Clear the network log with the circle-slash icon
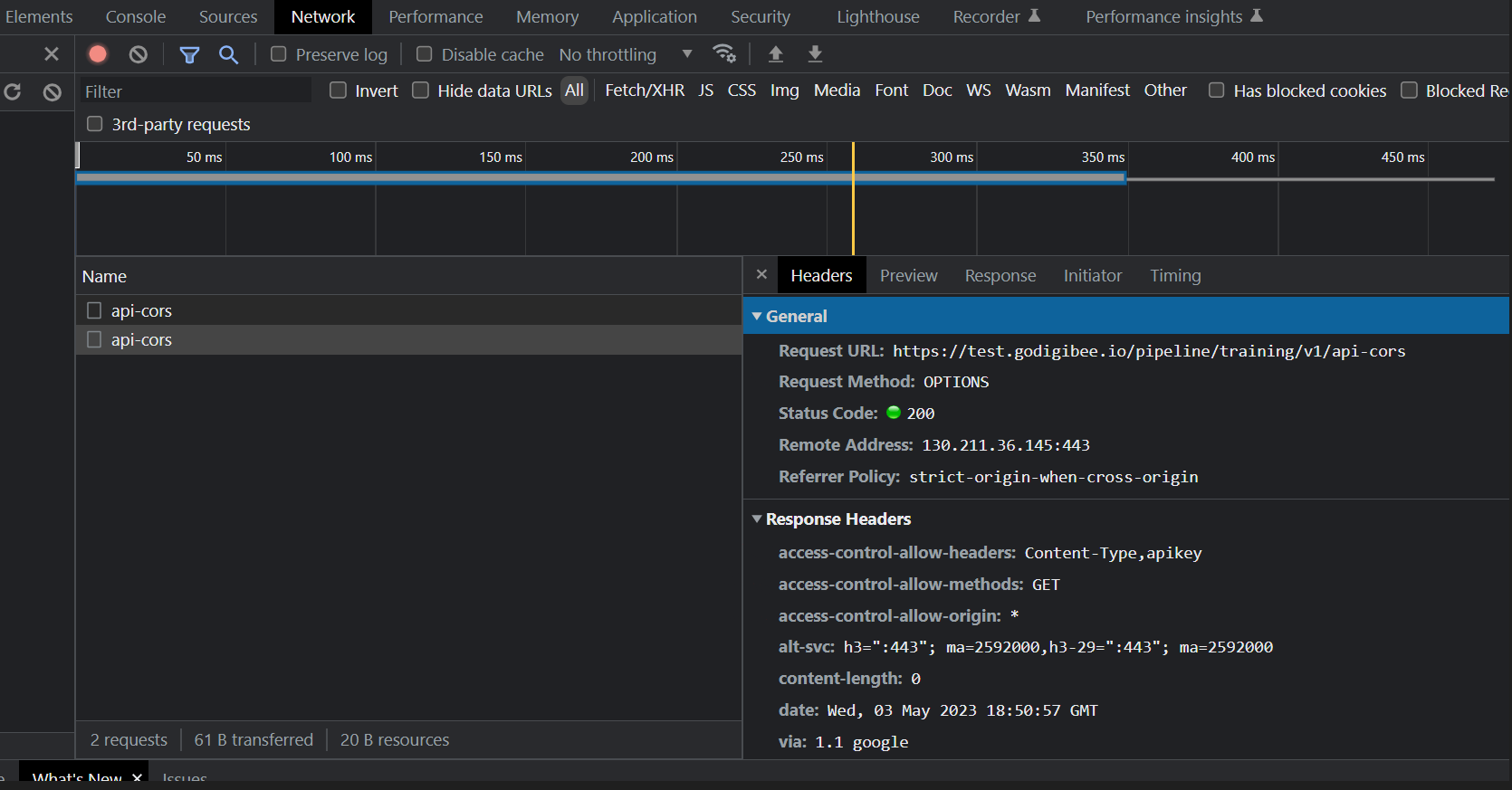This screenshot has height=790, width=1512. coord(138,54)
